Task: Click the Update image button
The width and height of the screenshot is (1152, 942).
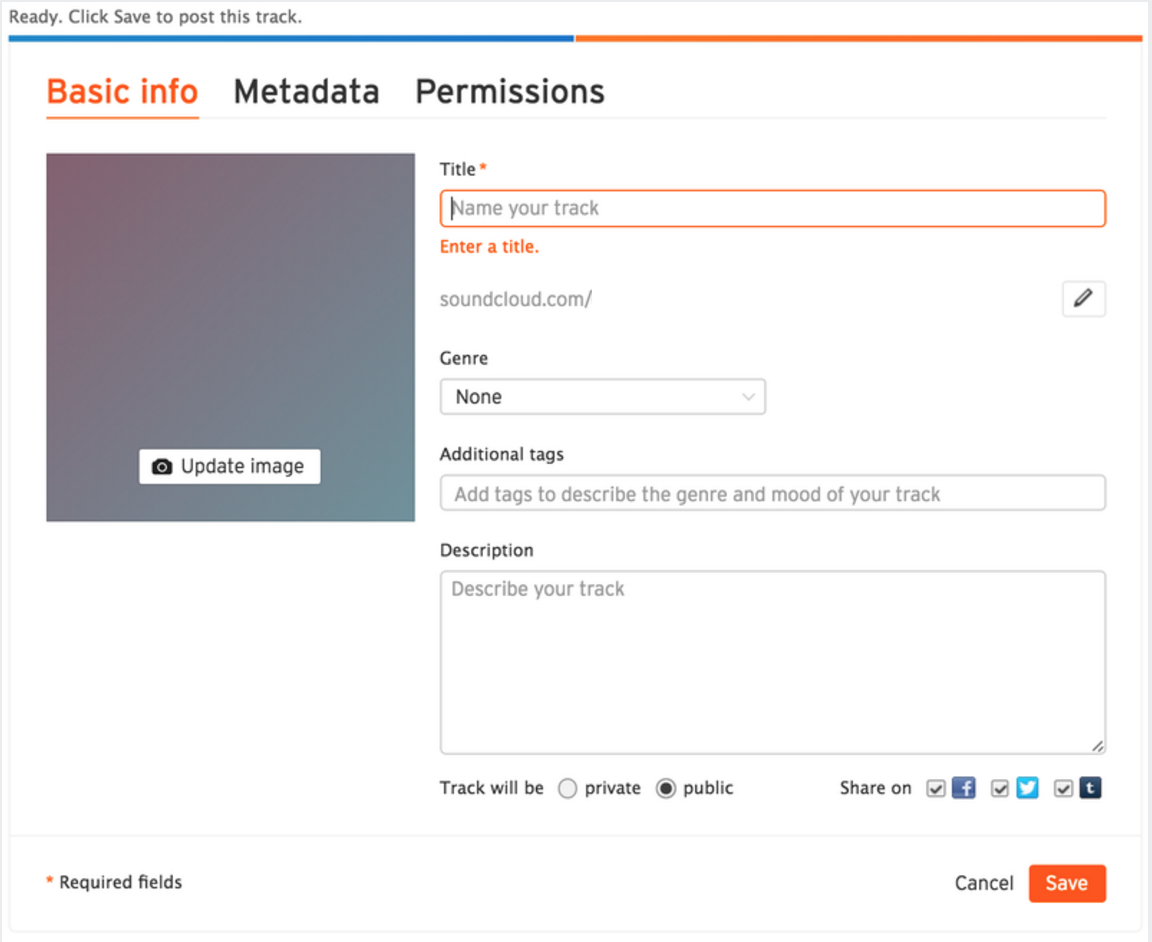Action: [230, 467]
